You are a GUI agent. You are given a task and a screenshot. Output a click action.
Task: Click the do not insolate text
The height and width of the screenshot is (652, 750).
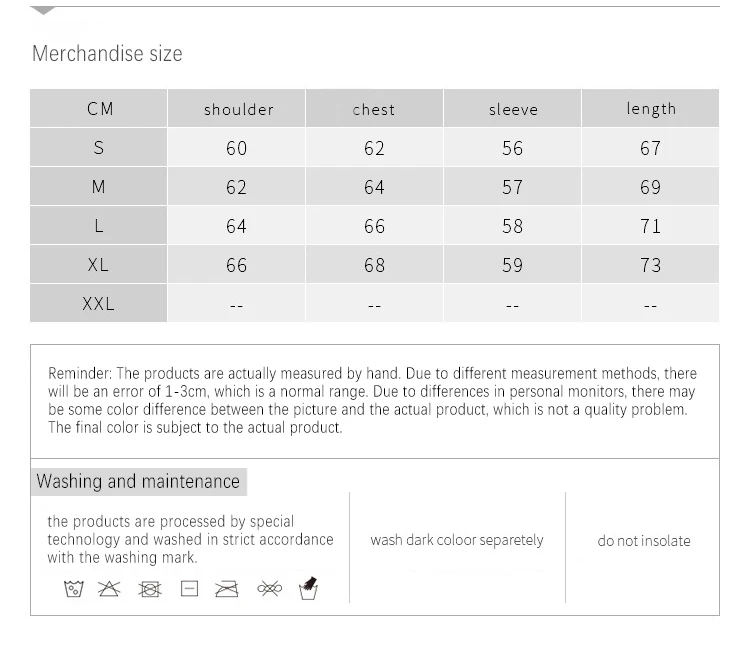click(644, 541)
